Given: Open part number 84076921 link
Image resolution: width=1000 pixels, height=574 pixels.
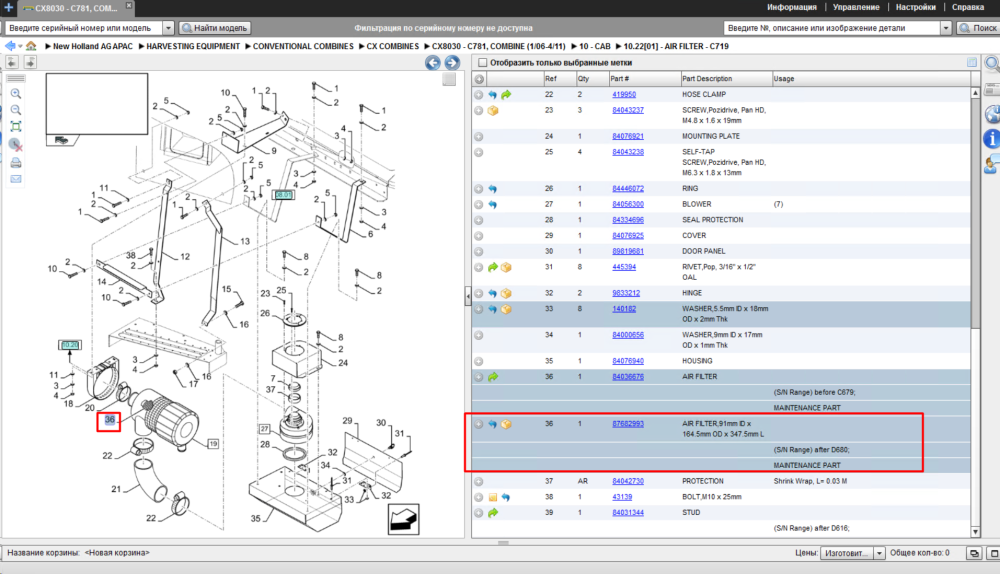Looking at the screenshot, I should point(628,136).
